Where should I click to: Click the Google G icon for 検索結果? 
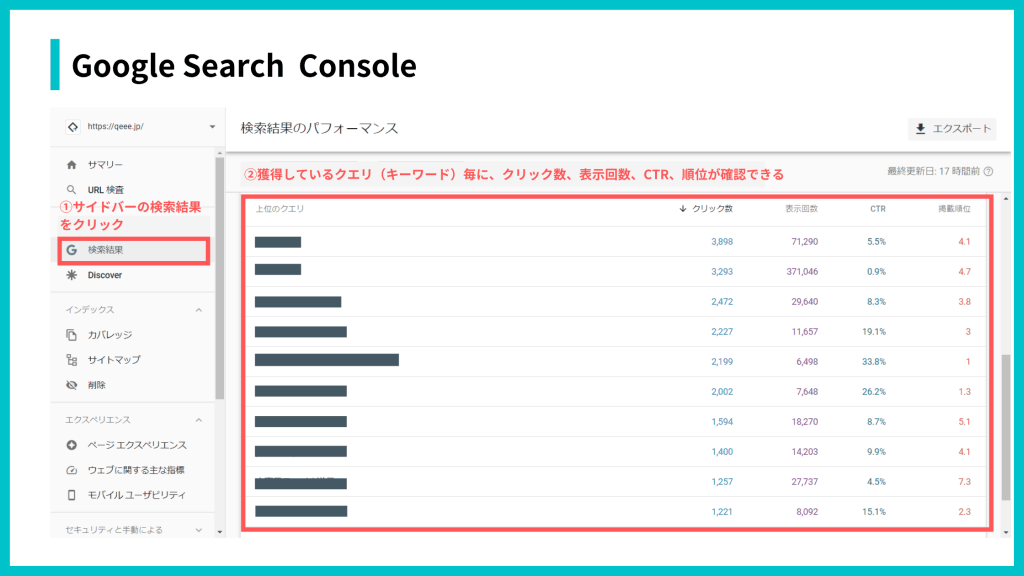[72, 250]
